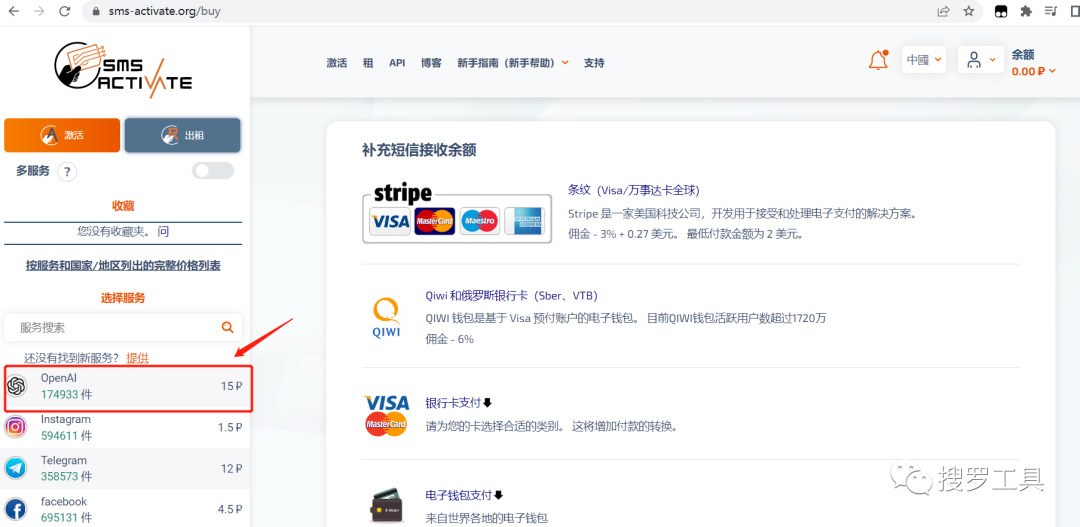Open 条纹 (Visa/万事达卡全球) link
The width and height of the screenshot is (1080, 527).
pos(634,190)
